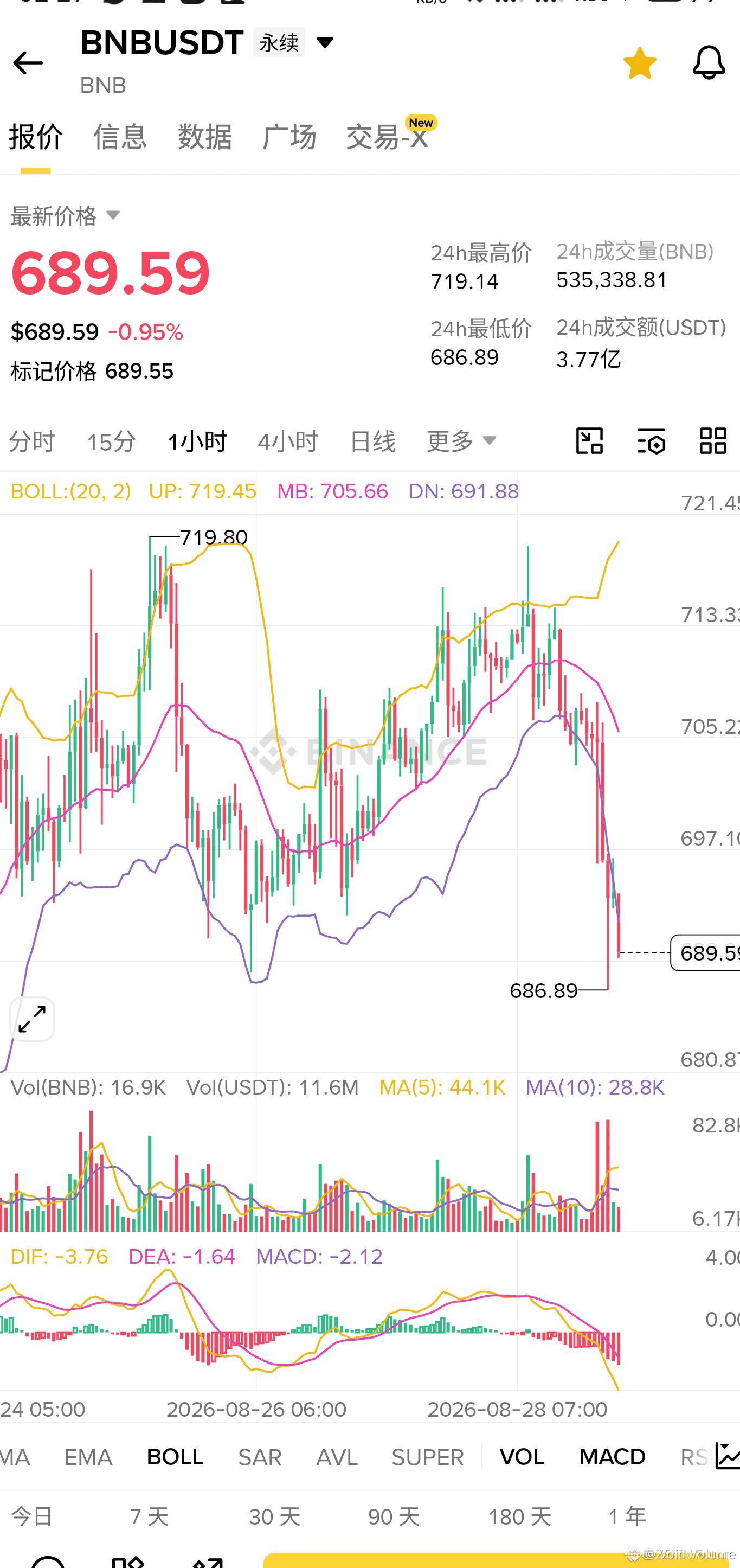Screen dimensions: 740x1568
Task: Open the grid layout icon
Action: [x=712, y=441]
